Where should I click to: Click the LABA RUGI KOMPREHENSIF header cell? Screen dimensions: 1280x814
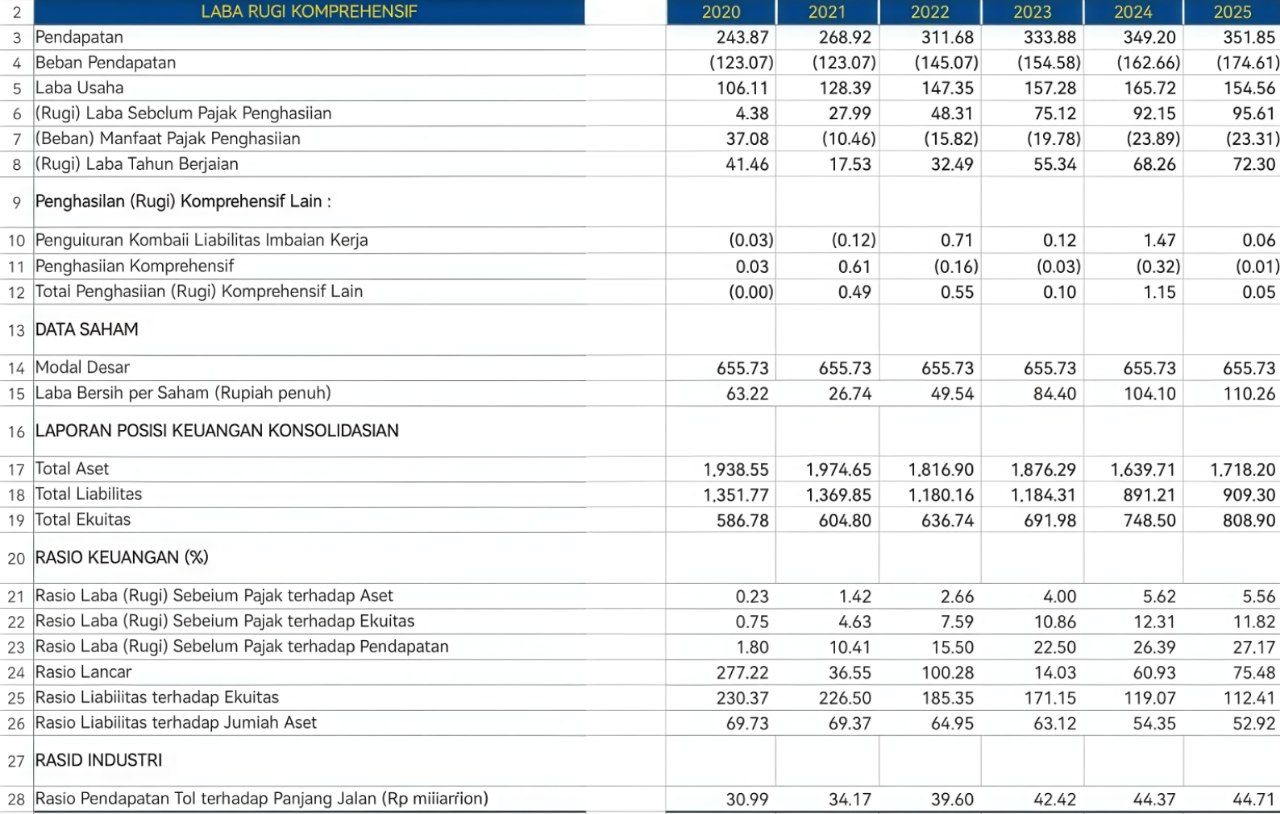309,12
